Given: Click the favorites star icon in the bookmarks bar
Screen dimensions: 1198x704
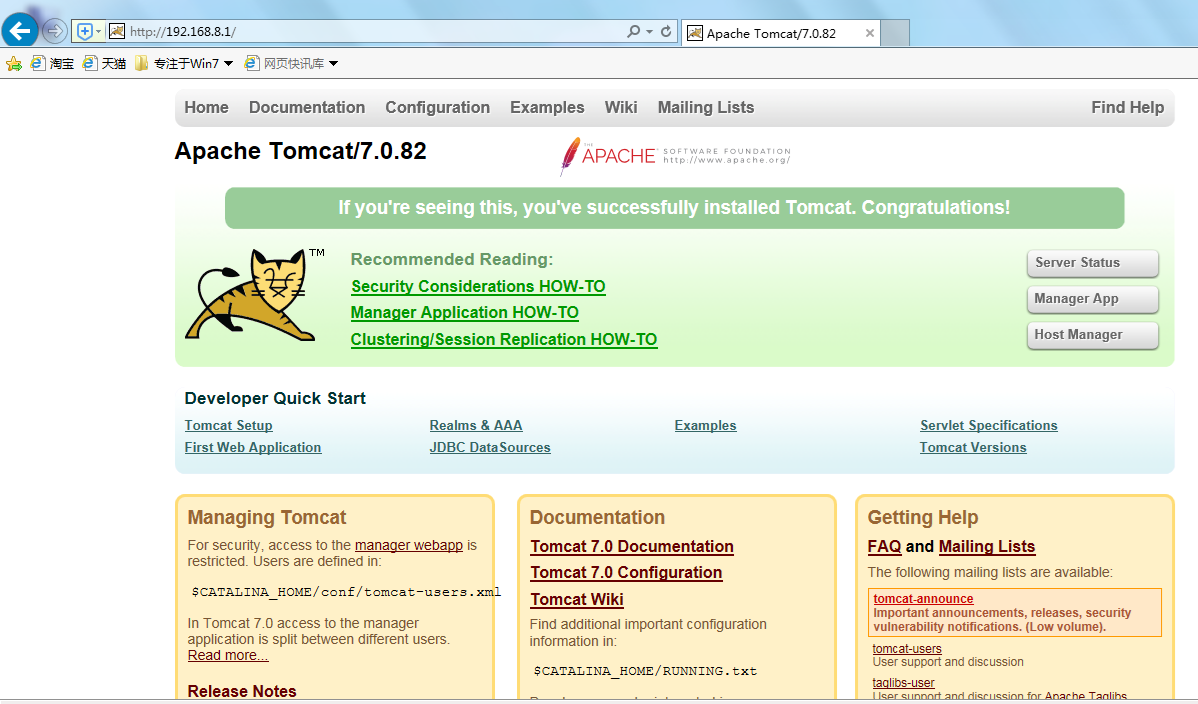Looking at the screenshot, I should coord(14,63).
